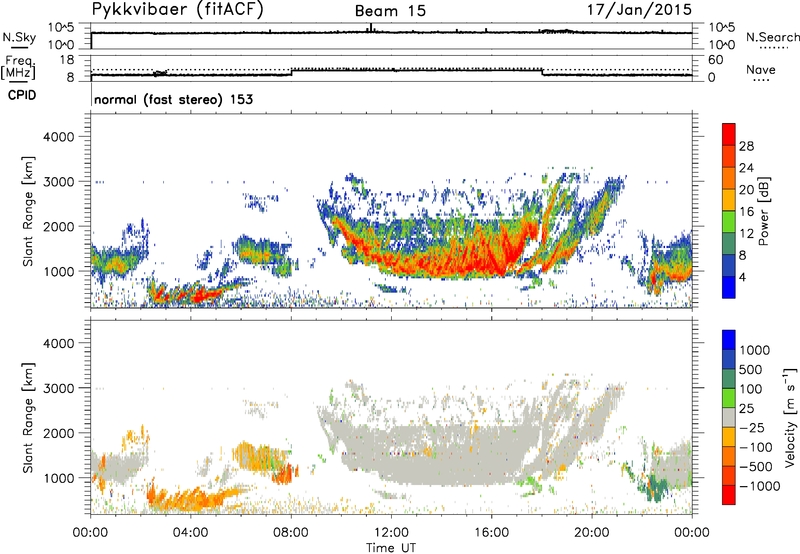800x554 pixels.
Task: Click the 12:00 time axis tick label
Action: pos(391,533)
